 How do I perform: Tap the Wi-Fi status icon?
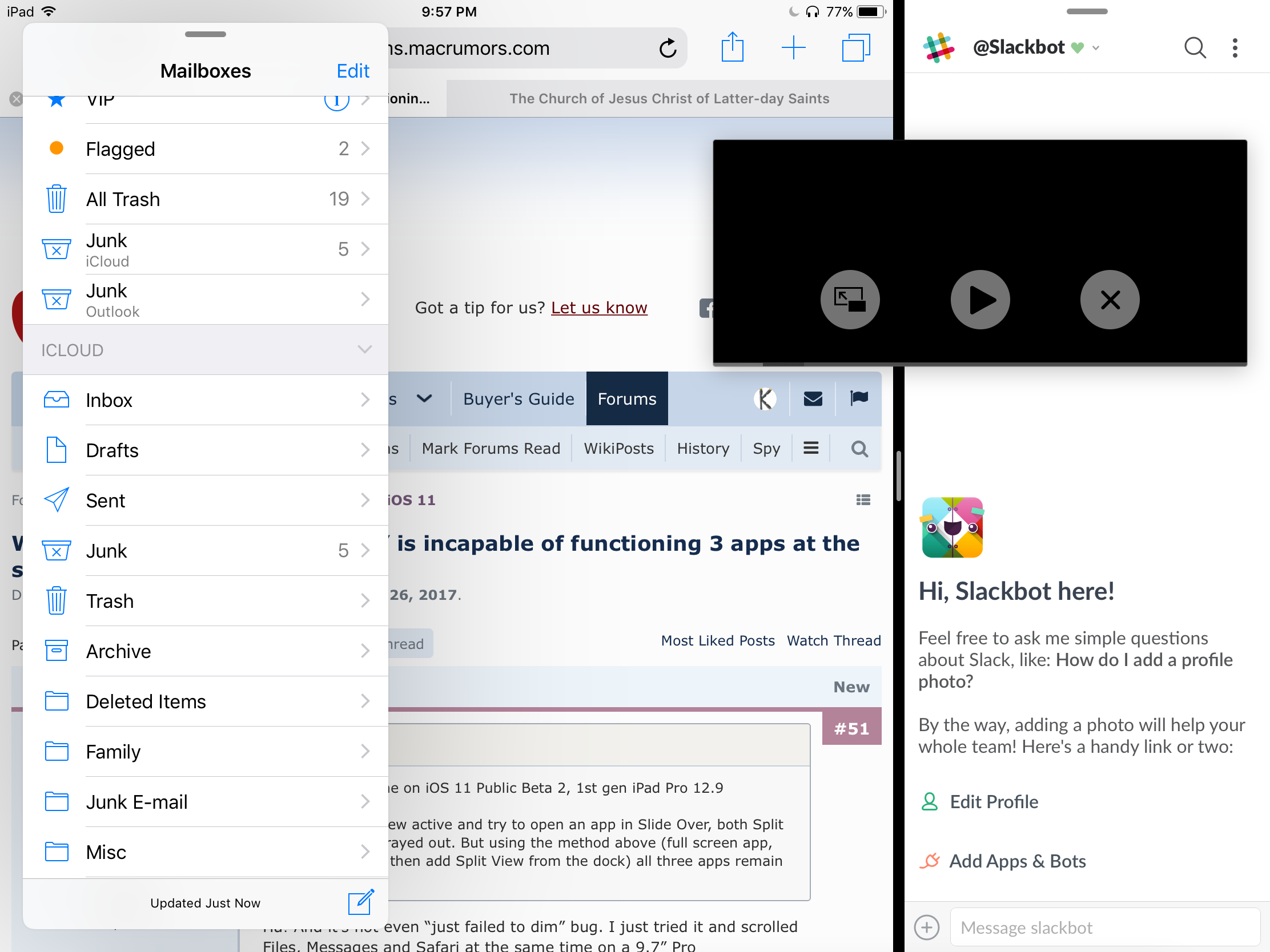coord(49,11)
